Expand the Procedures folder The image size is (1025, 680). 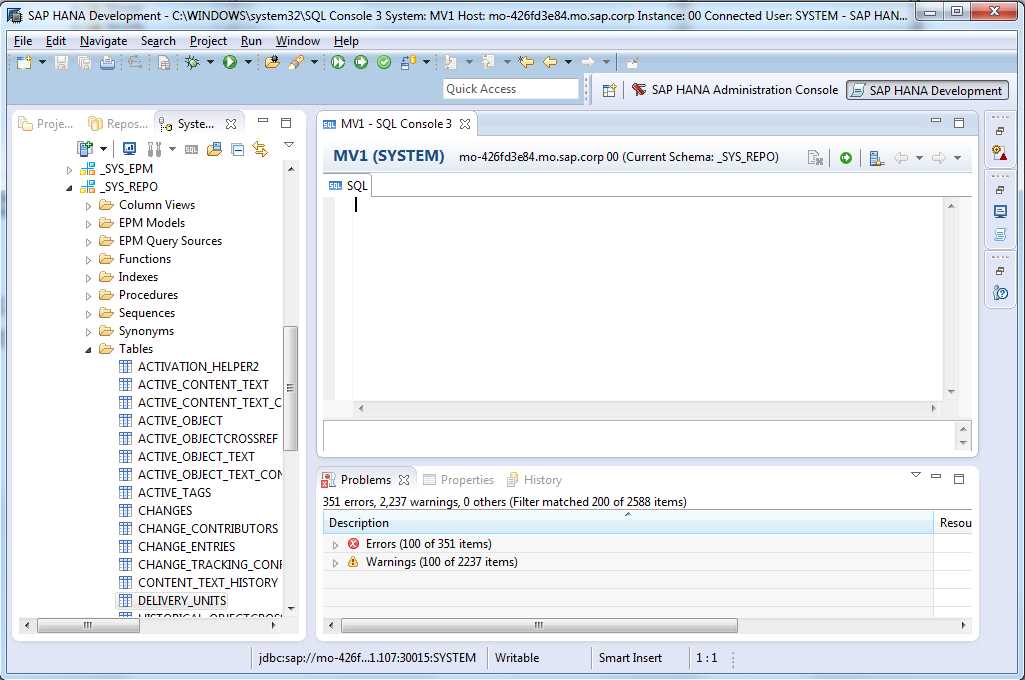click(x=88, y=296)
